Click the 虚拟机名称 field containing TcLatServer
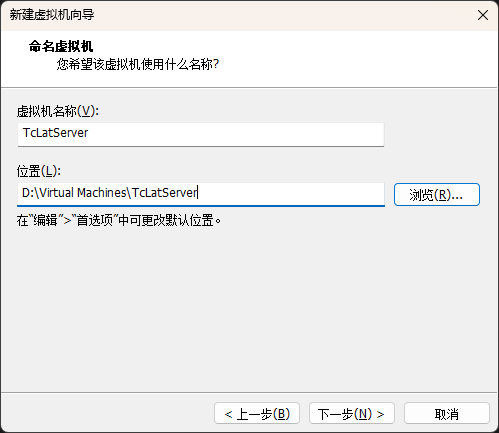The width and height of the screenshot is (499, 433). [201, 134]
